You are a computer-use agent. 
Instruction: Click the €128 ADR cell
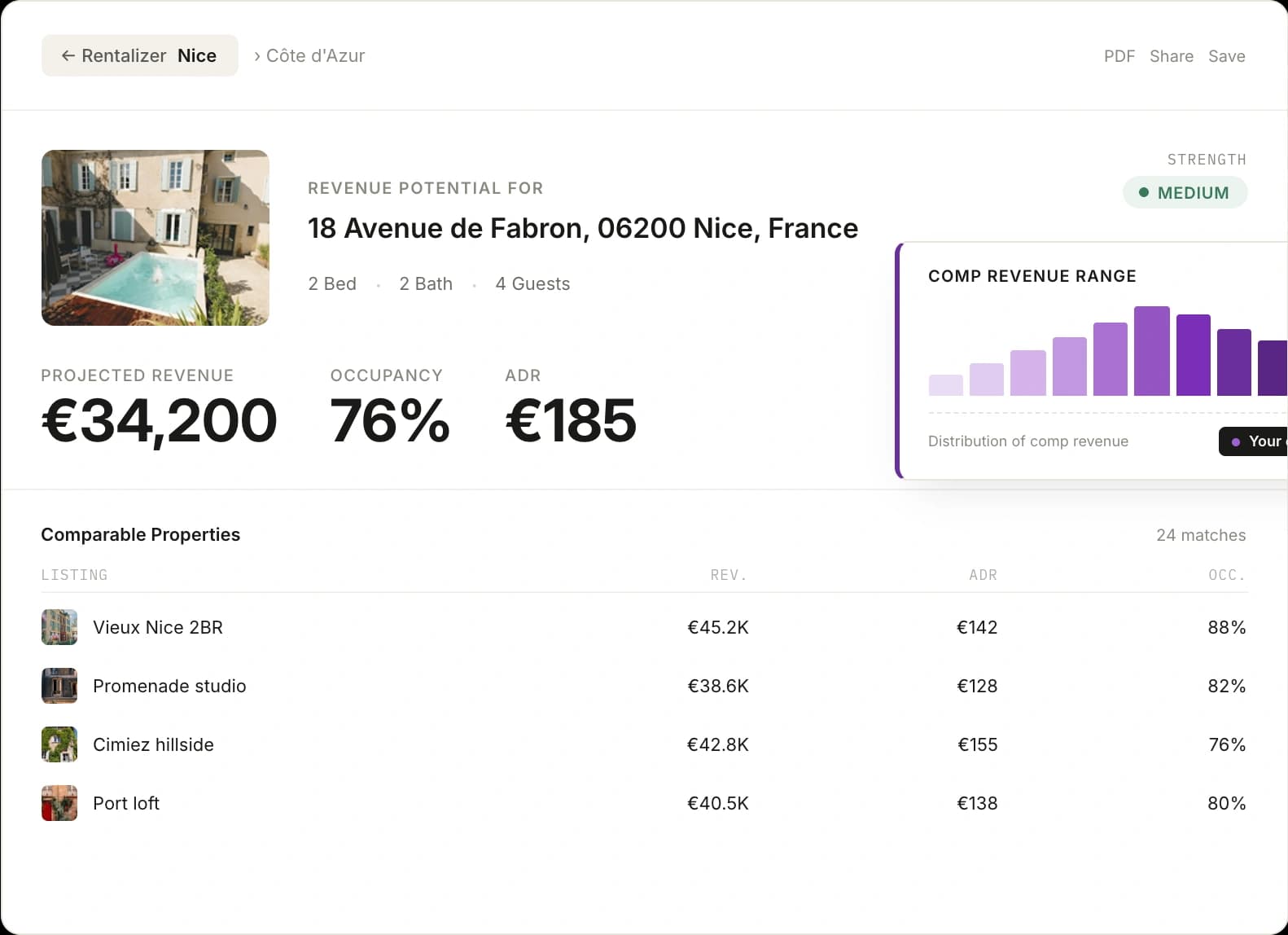click(x=977, y=686)
